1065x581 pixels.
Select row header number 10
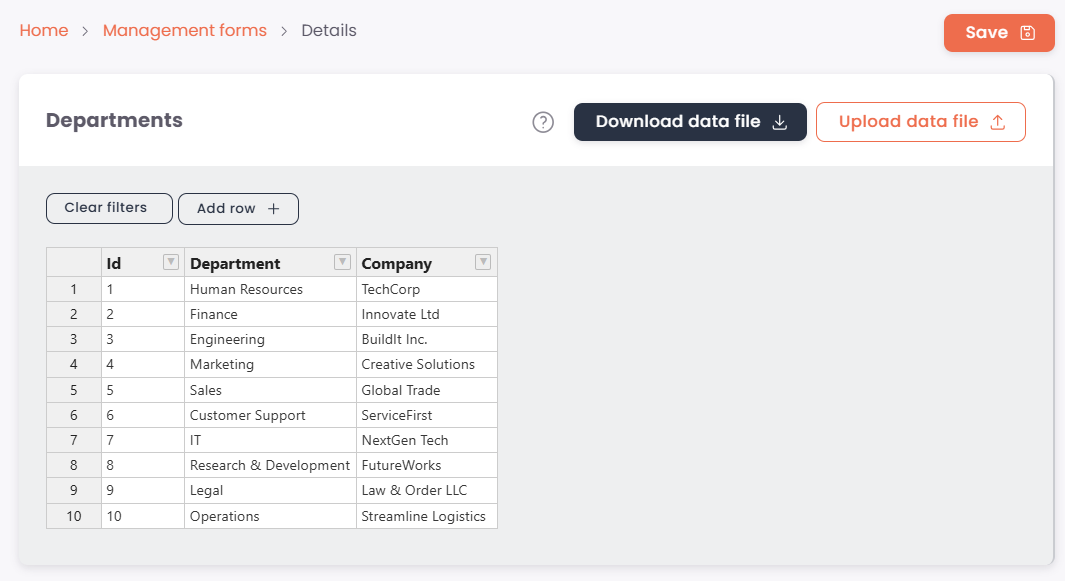click(x=74, y=516)
